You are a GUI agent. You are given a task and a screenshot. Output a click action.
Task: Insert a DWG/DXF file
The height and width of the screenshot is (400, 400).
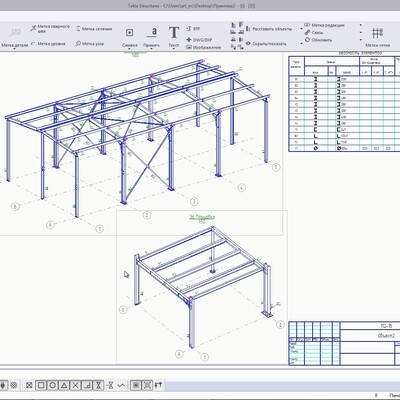pos(199,40)
